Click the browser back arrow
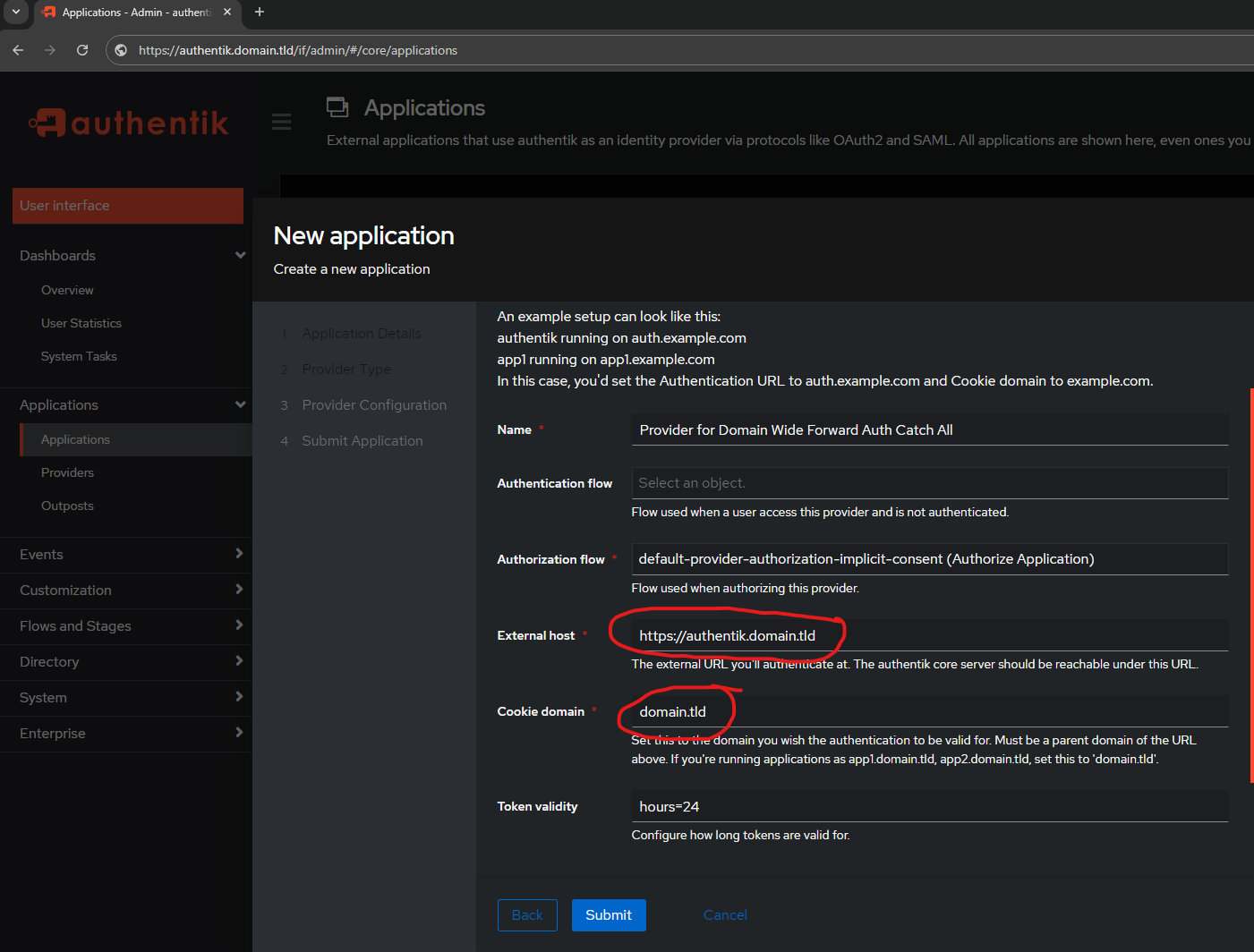 tap(18, 50)
